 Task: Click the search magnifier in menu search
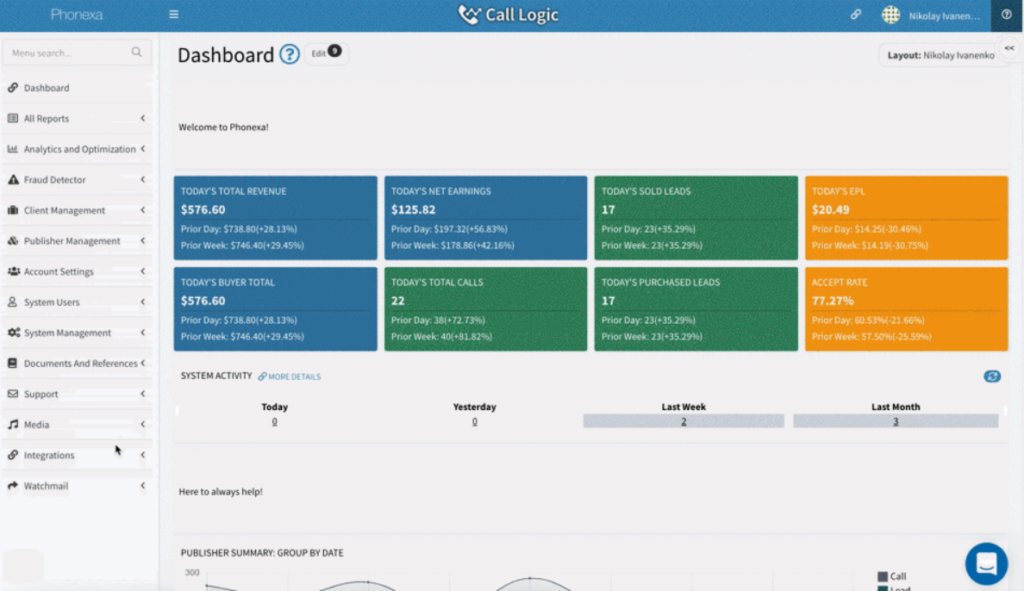(137, 52)
